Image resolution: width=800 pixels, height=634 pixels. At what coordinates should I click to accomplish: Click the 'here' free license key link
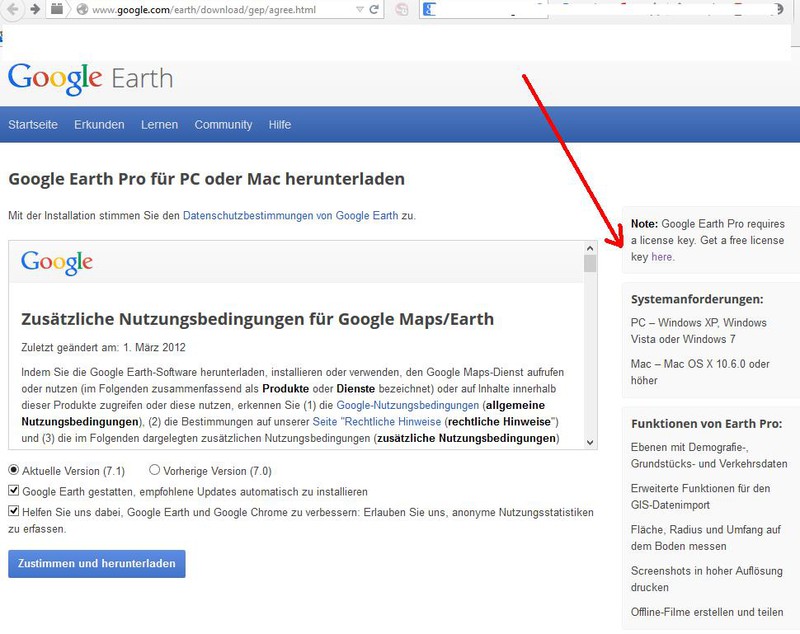[662, 257]
